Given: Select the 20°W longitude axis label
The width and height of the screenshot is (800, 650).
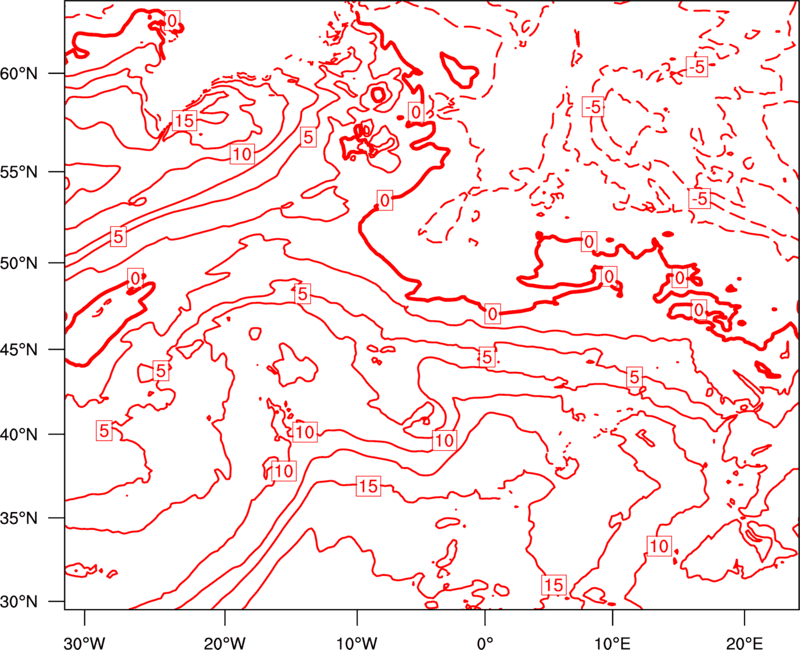Looking at the screenshot, I should click(225, 642).
